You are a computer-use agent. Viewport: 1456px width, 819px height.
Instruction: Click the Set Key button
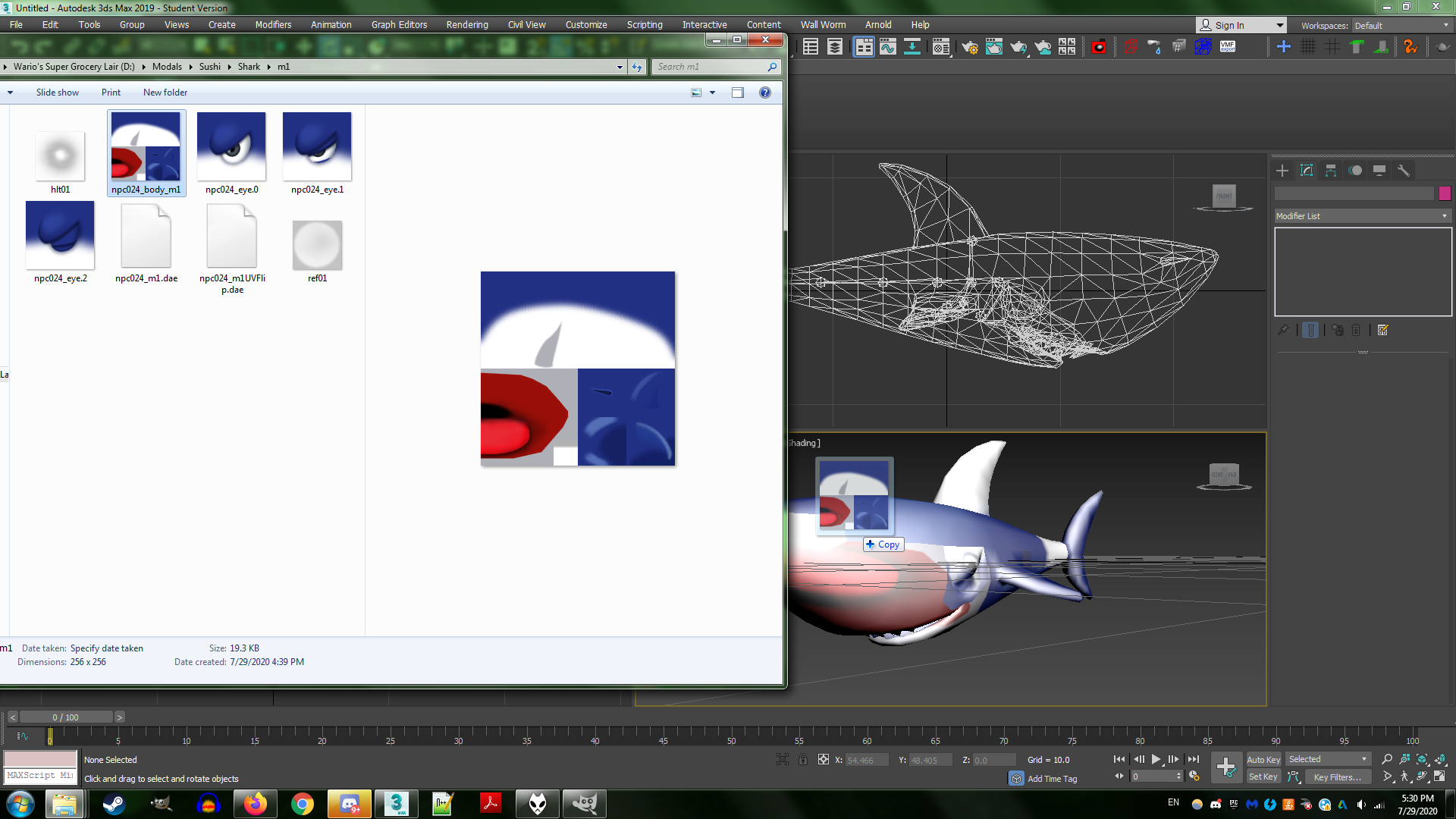pyautogui.click(x=1263, y=777)
